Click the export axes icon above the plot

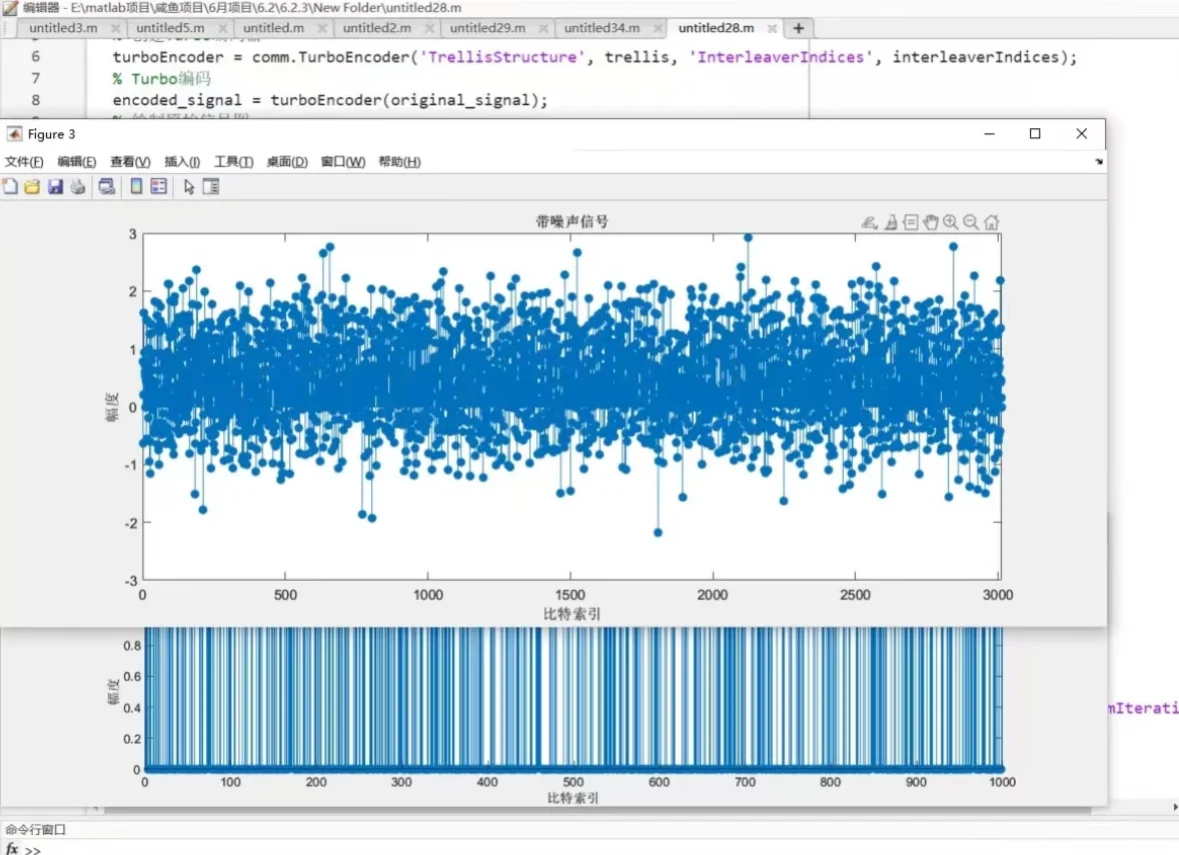(x=869, y=223)
